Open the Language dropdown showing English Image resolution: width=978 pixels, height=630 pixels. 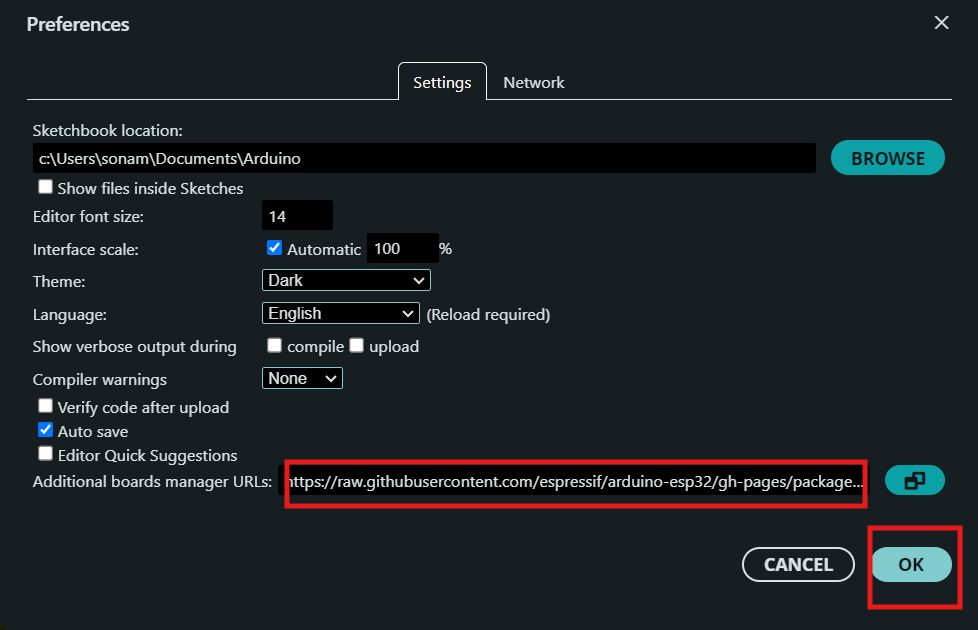341,313
